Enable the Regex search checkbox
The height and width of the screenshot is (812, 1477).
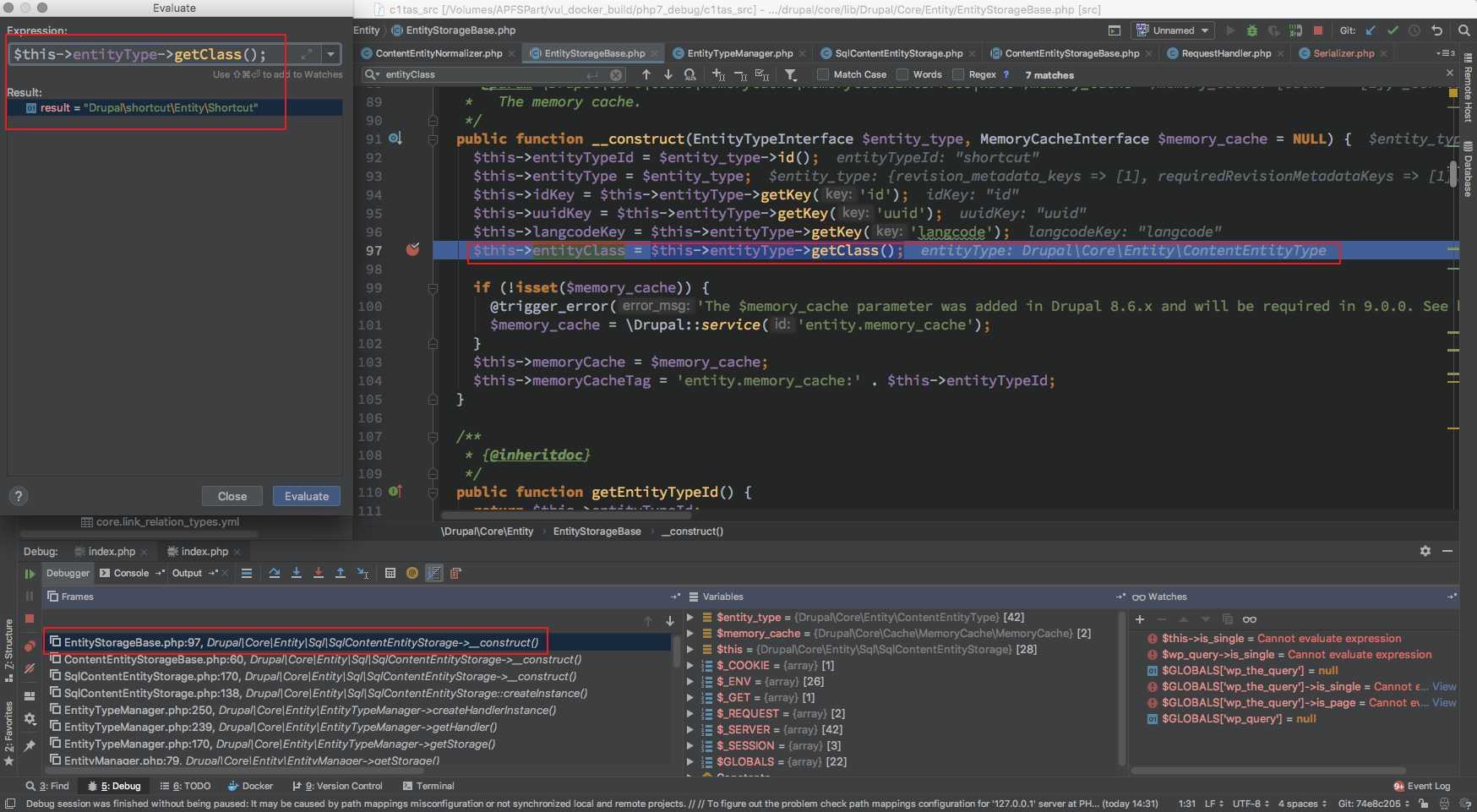958,74
